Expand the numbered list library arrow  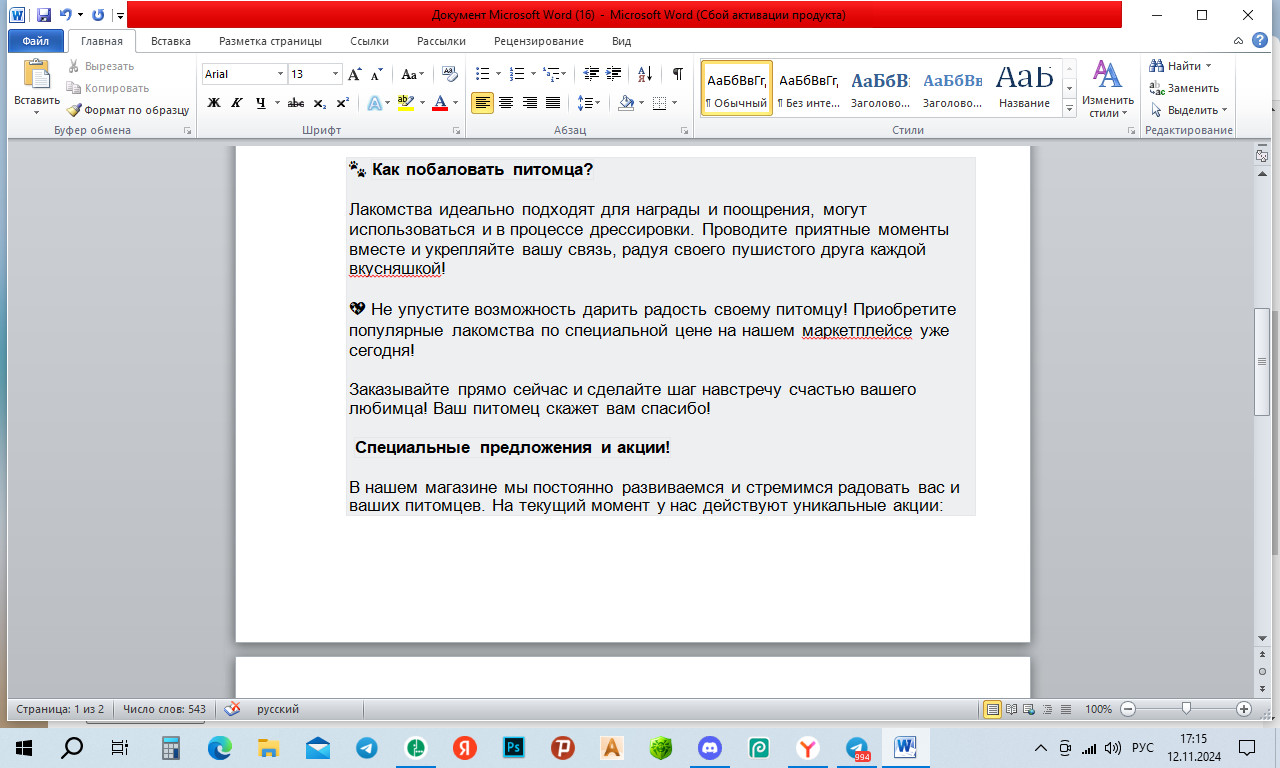532,74
